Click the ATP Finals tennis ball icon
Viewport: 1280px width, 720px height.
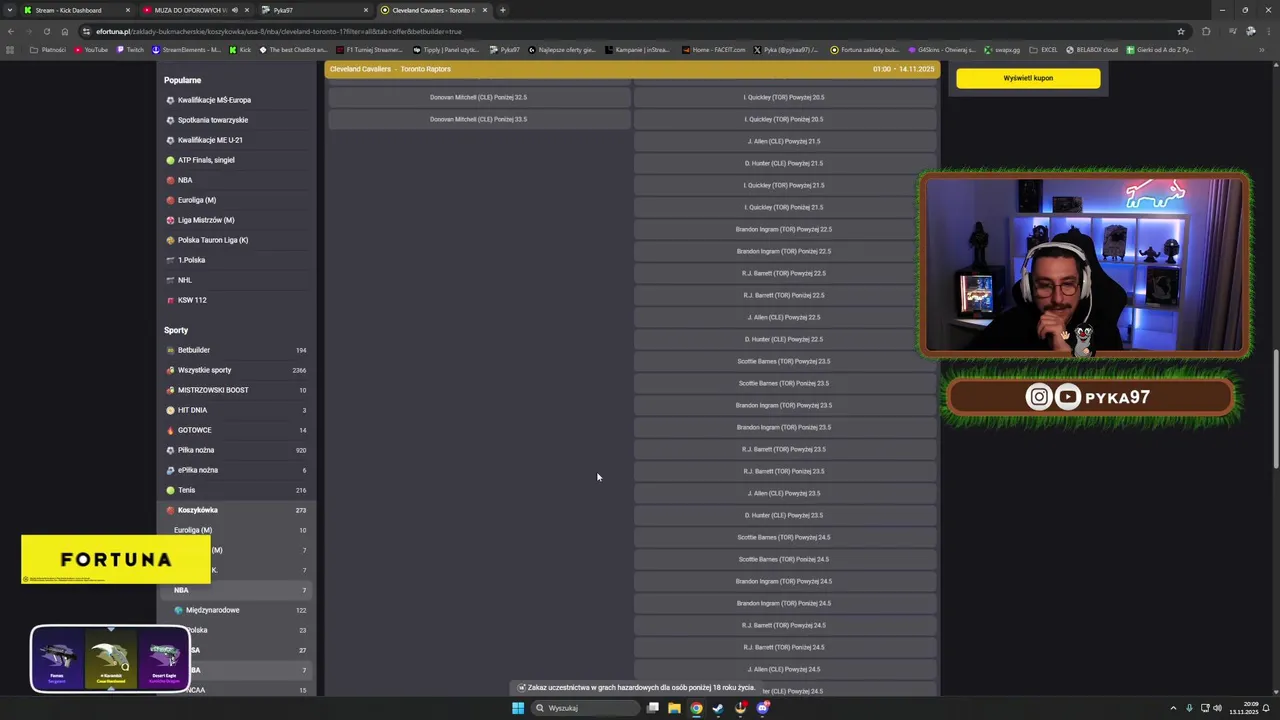click(x=170, y=160)
